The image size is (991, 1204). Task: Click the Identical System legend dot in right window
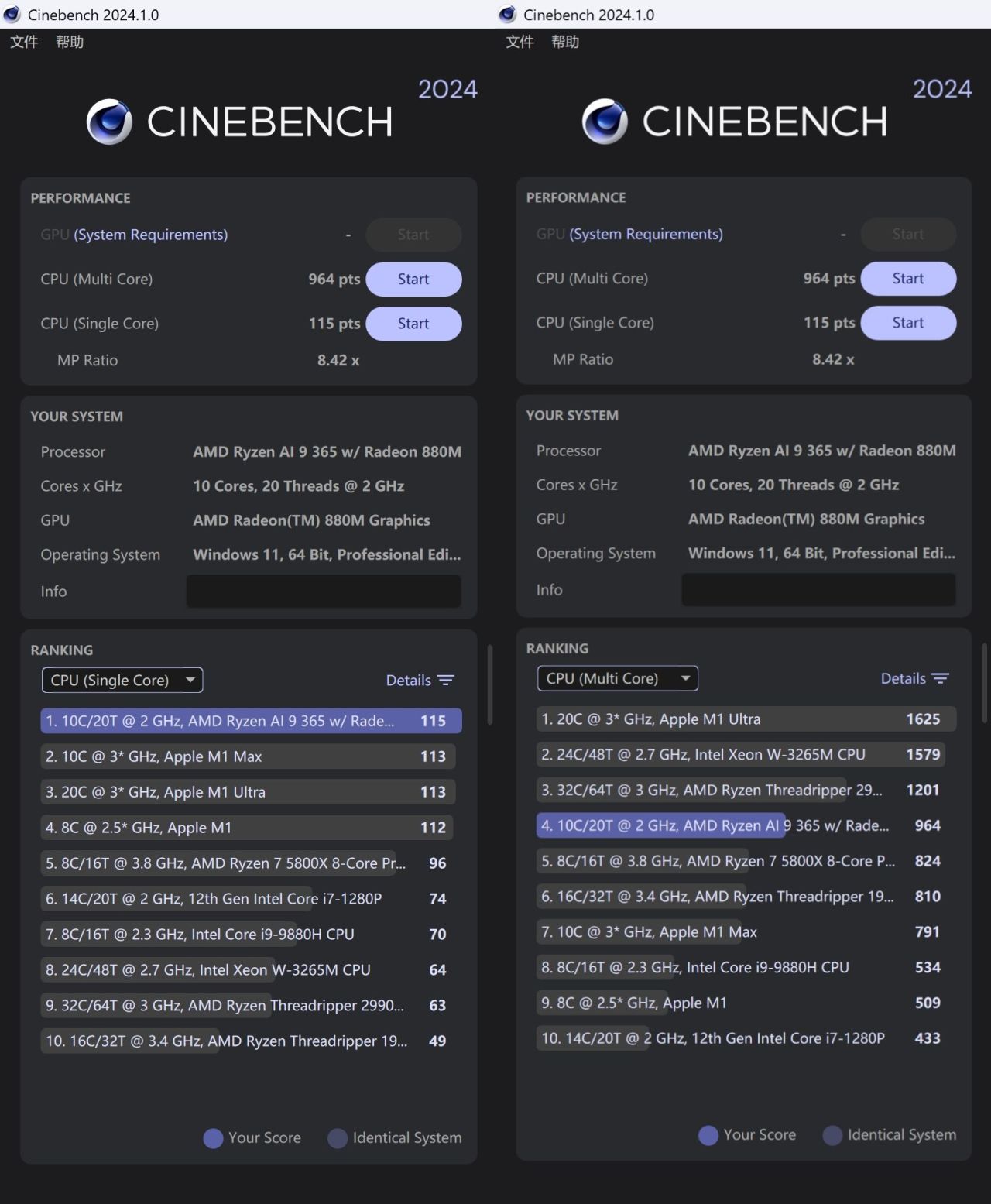(832, 1135)
